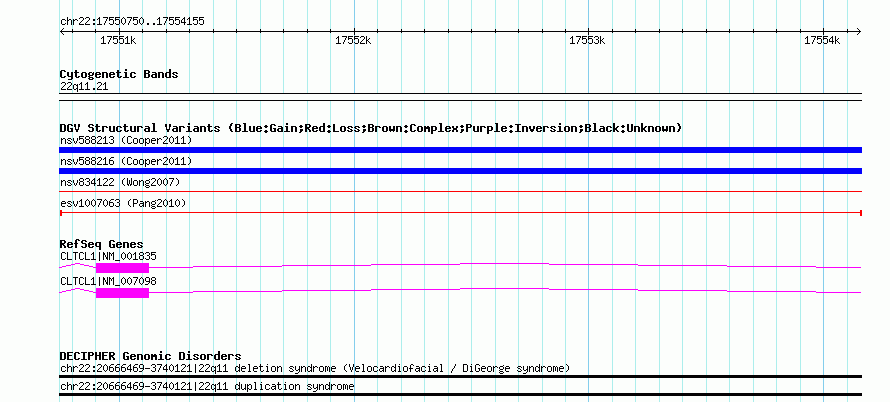
Task: Click the nsv588213 blue gain variant bar
Action: click(460, 150)
